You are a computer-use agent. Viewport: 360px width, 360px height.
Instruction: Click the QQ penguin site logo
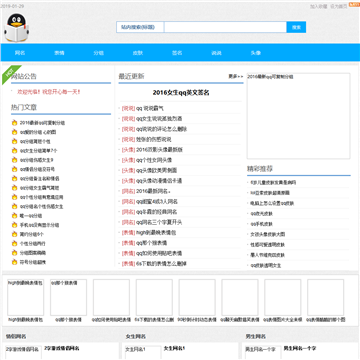(17, 28)
